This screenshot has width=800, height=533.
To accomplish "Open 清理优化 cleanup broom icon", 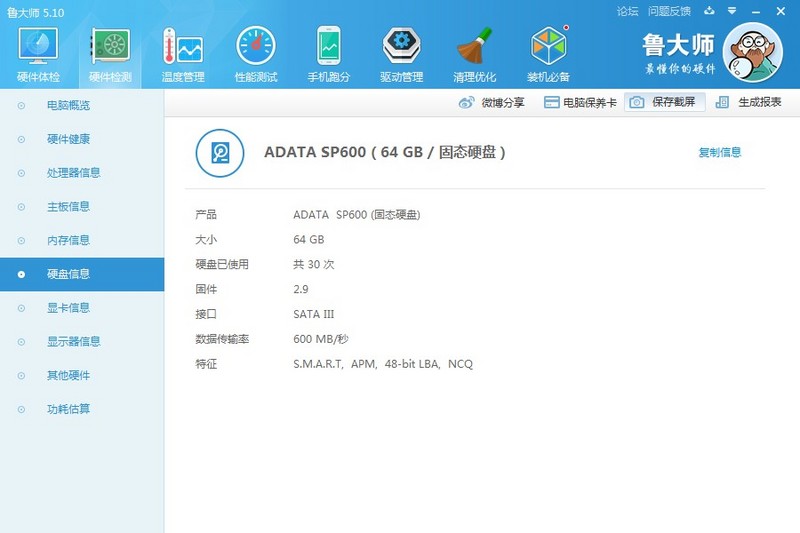I will pyautogui.click(x=474, y=54).
